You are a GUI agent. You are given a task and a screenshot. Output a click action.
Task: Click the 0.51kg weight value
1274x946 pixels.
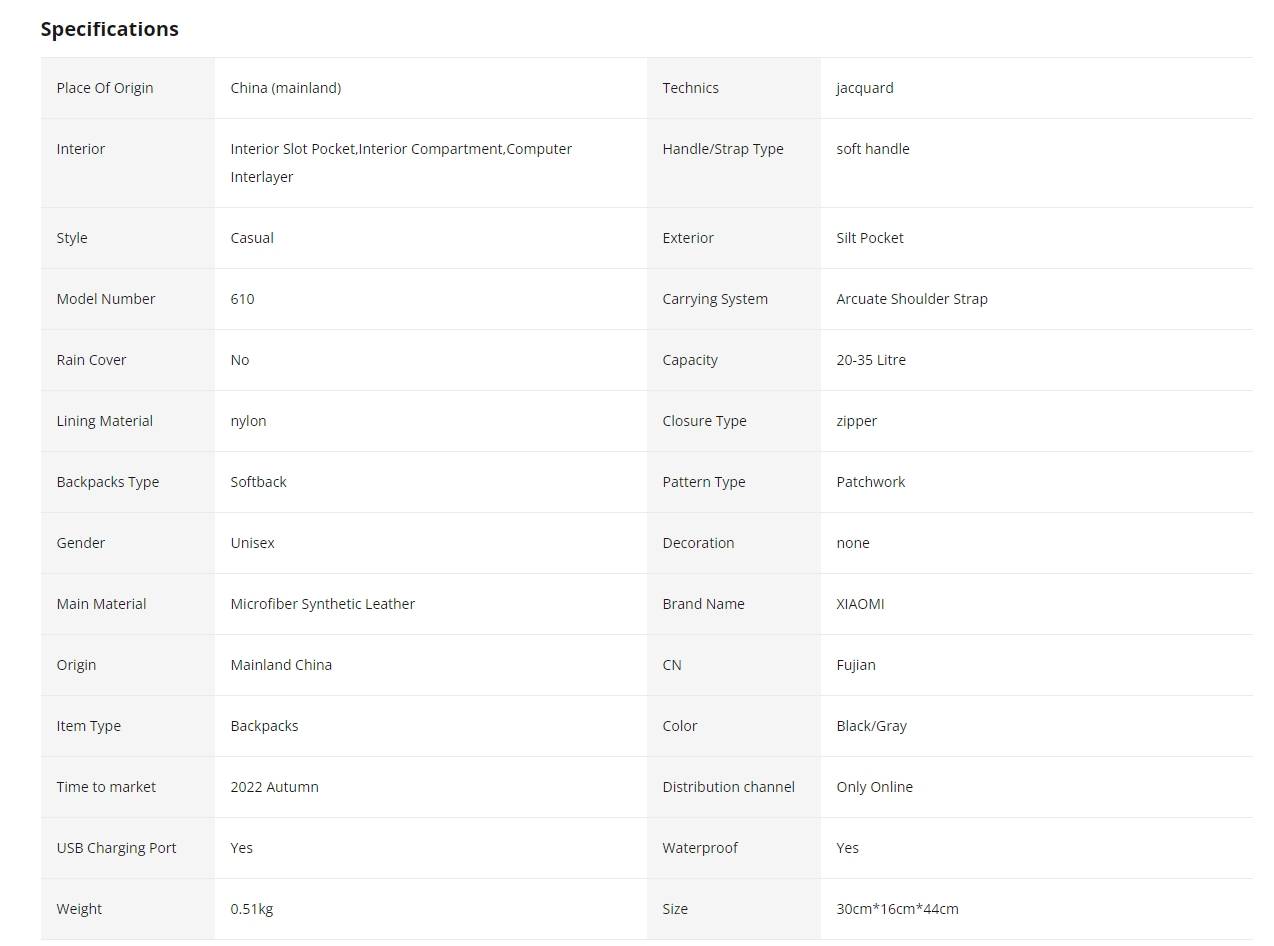pyautogui.click(x=252, y=909)
